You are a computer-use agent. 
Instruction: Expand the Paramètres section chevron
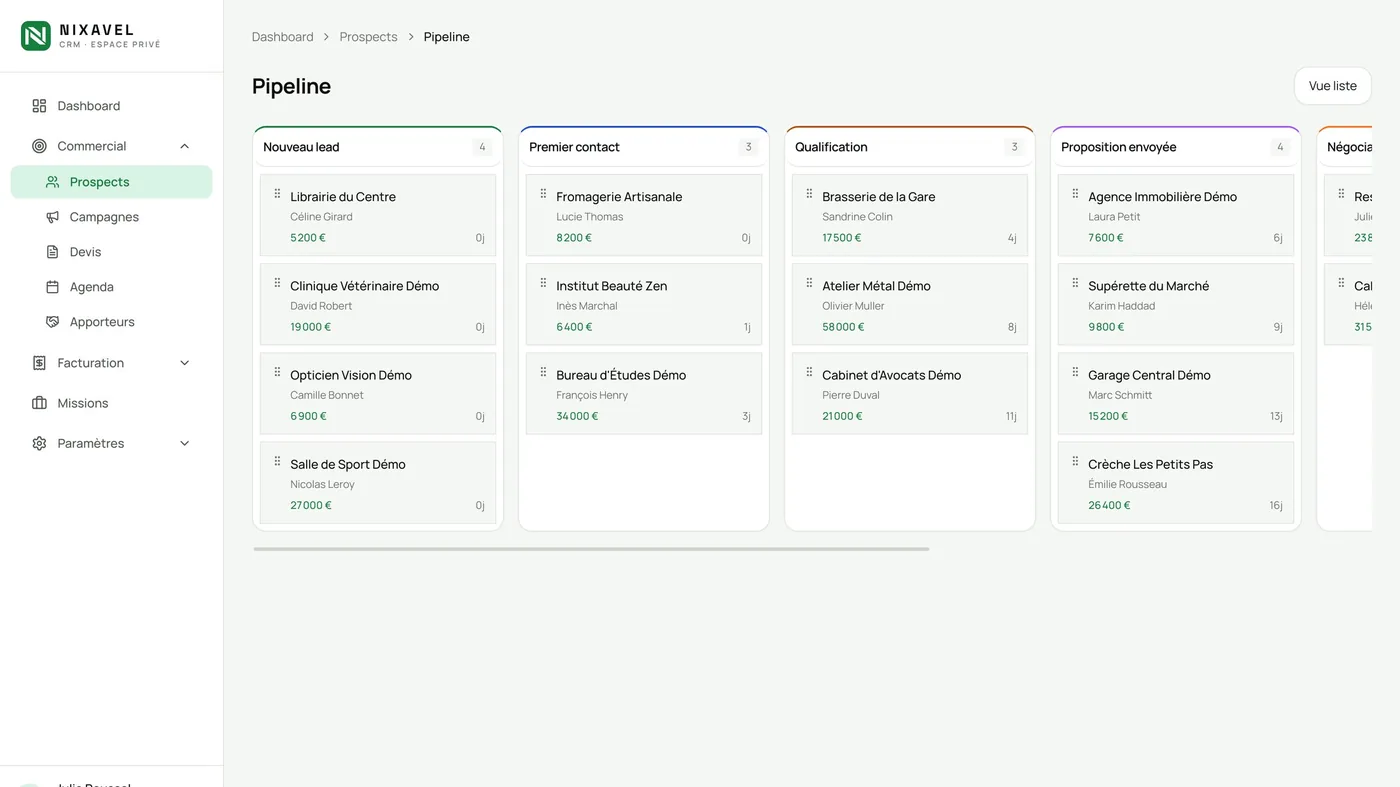pos(184,443)
